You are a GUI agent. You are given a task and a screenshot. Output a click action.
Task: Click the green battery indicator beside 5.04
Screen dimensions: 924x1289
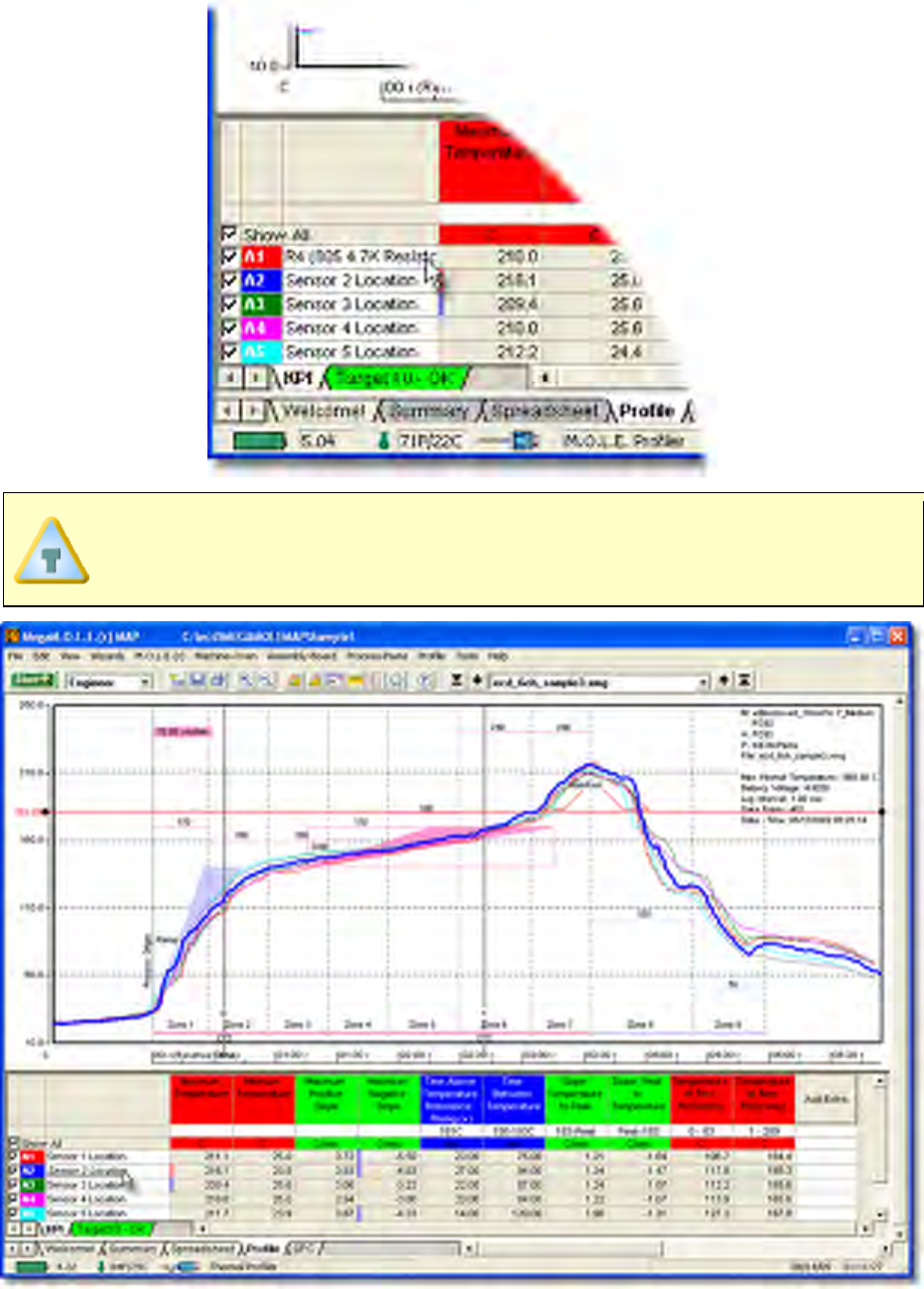259,441
